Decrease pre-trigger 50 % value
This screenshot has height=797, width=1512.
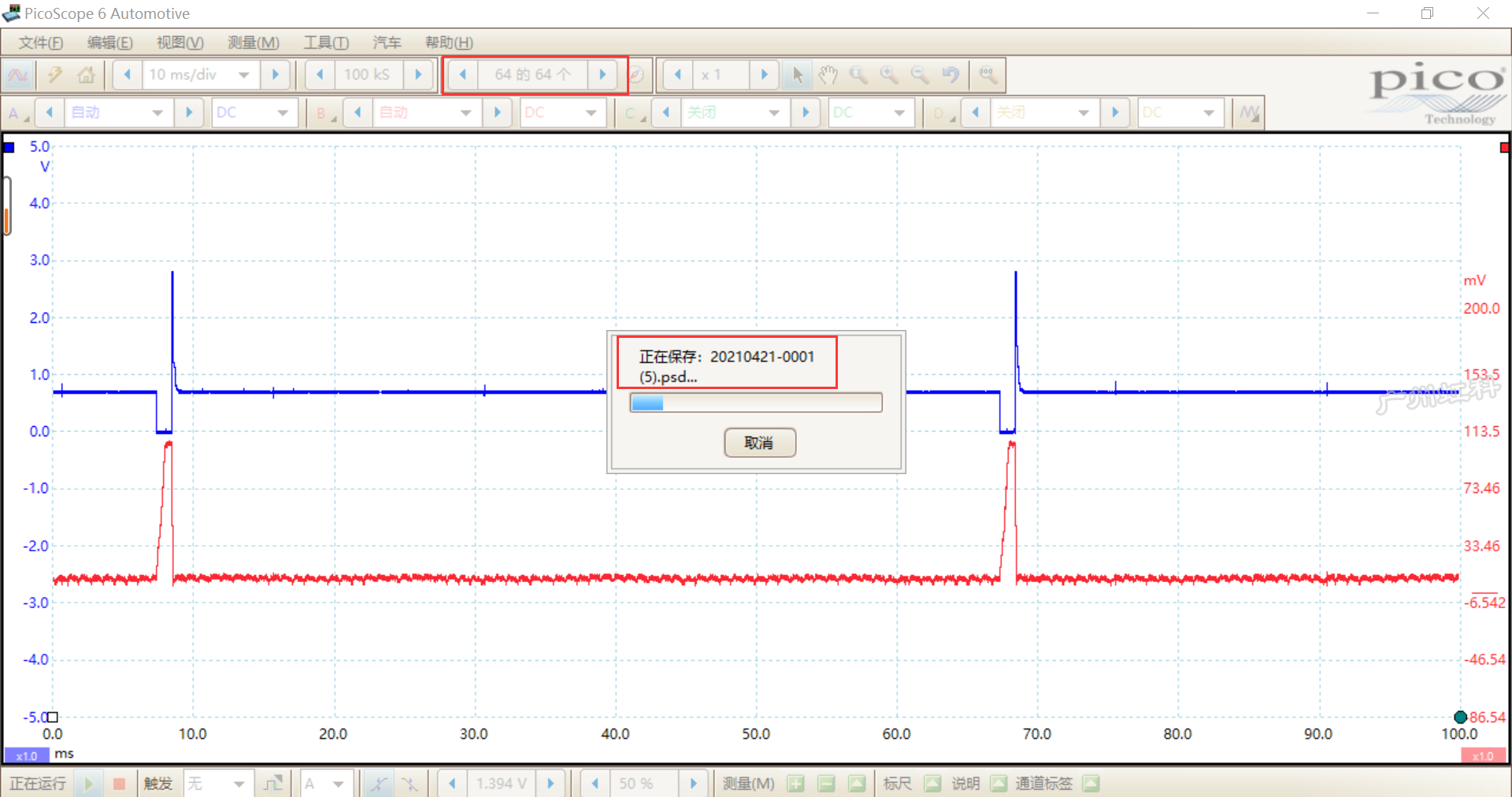[x=595, y=784]
